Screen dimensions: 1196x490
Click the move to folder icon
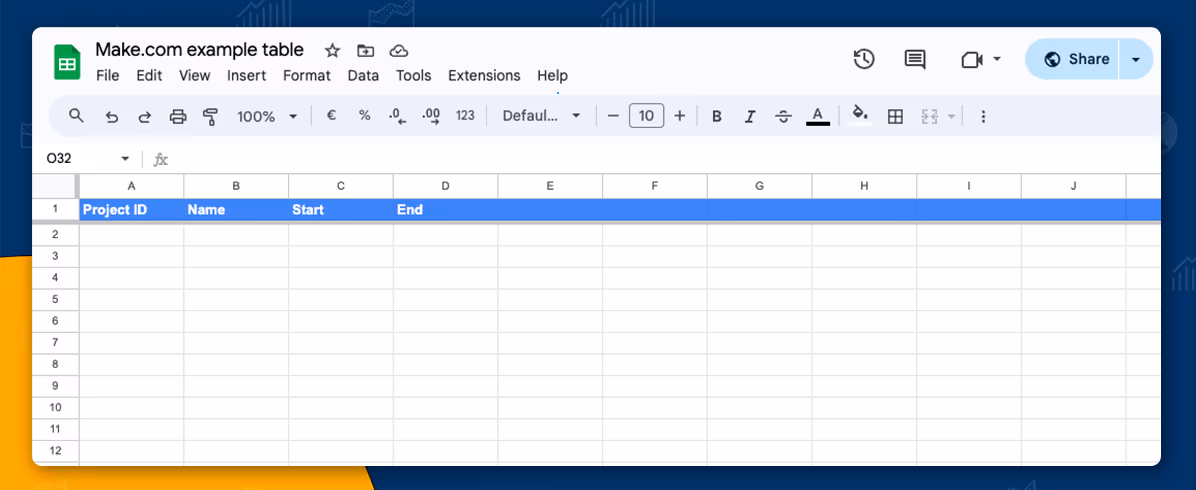[x=366, y=51]
